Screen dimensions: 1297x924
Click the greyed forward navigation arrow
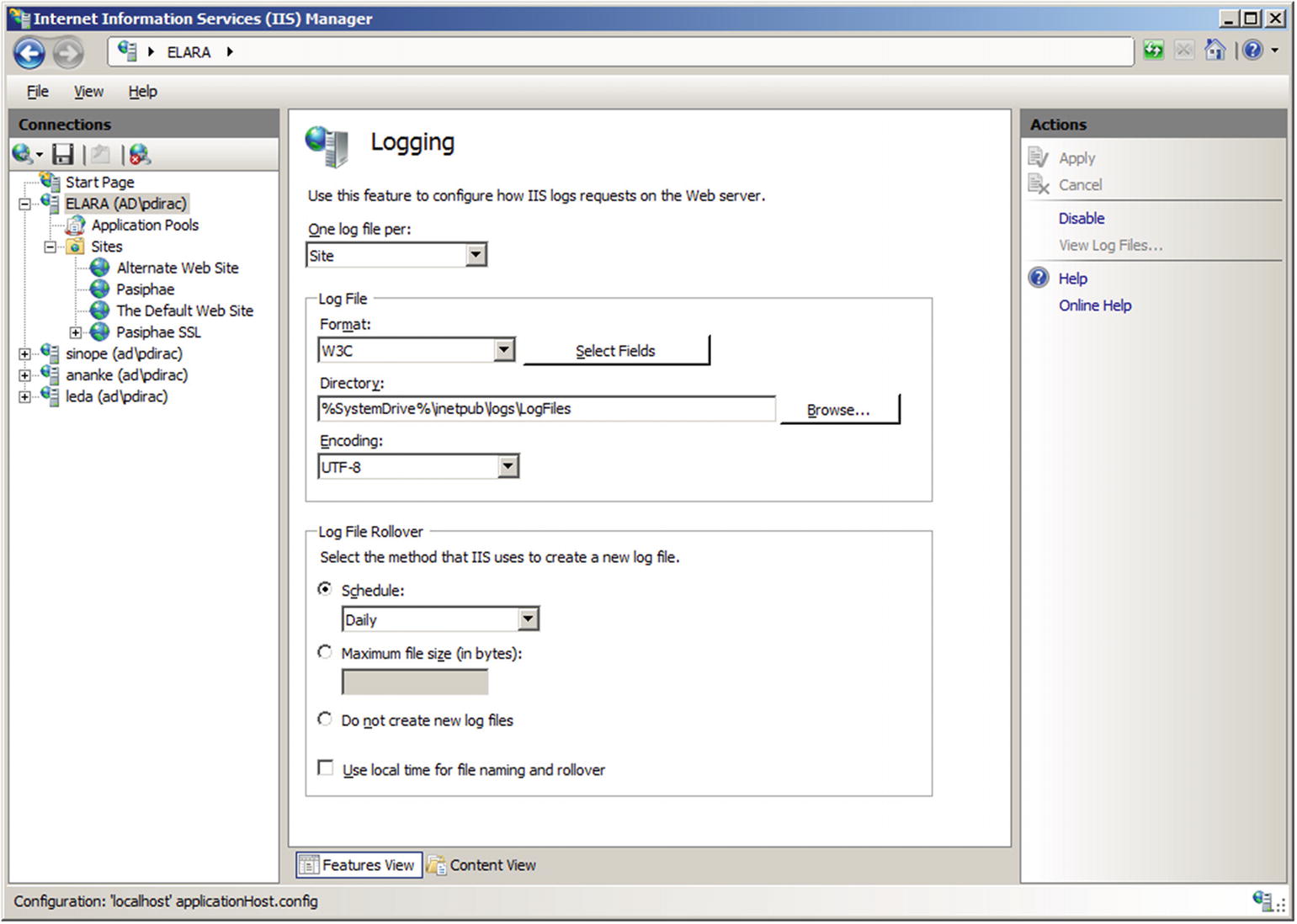[68, 53]
